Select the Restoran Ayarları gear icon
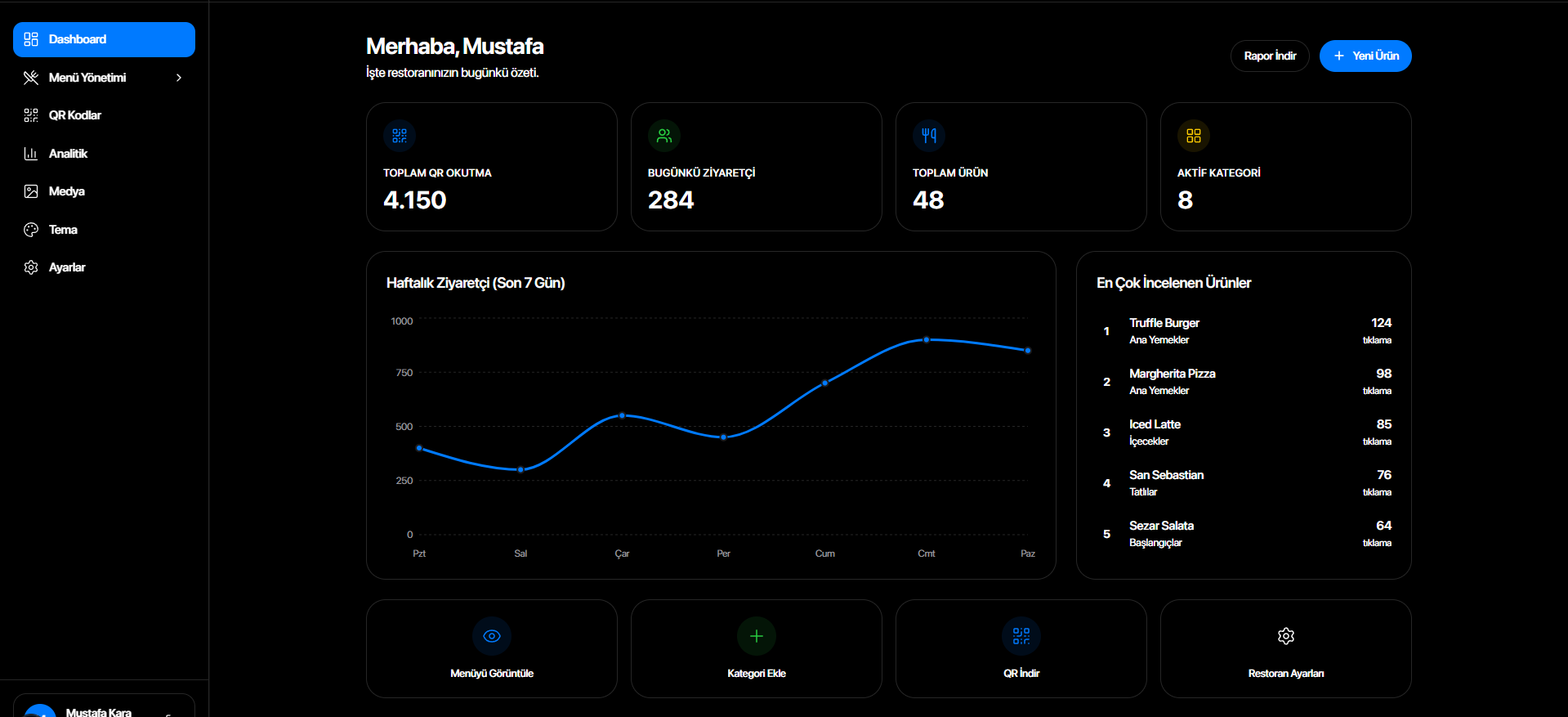This screenshot has height=717, width=1568. (x=1286, y=636)
